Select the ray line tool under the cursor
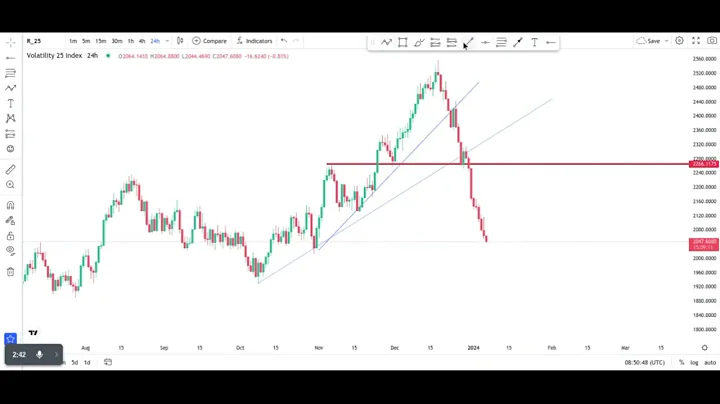Screen dimensions: 720x404 (x=468, y=43)
